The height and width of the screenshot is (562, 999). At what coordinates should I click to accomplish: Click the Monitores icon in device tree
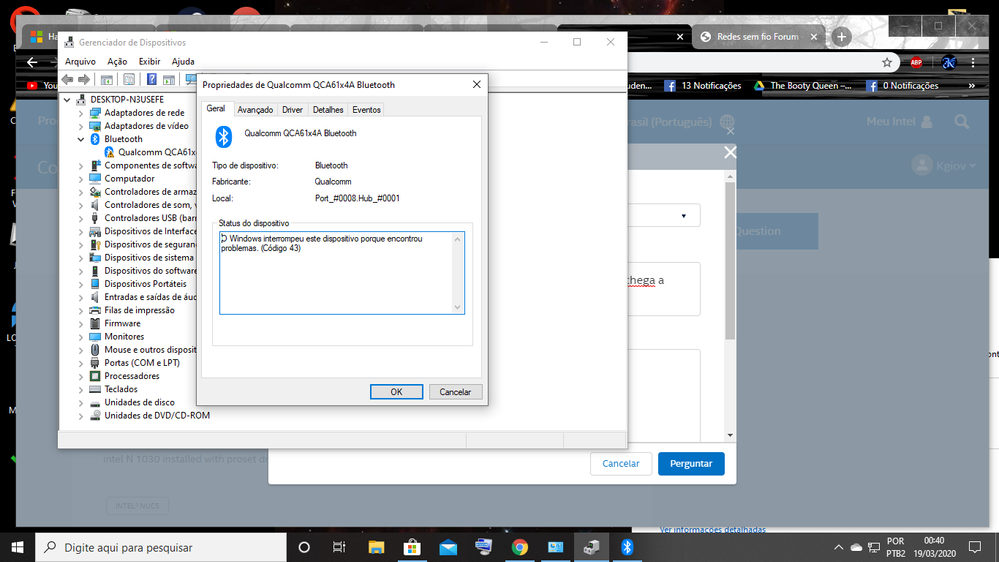(95, 336)
